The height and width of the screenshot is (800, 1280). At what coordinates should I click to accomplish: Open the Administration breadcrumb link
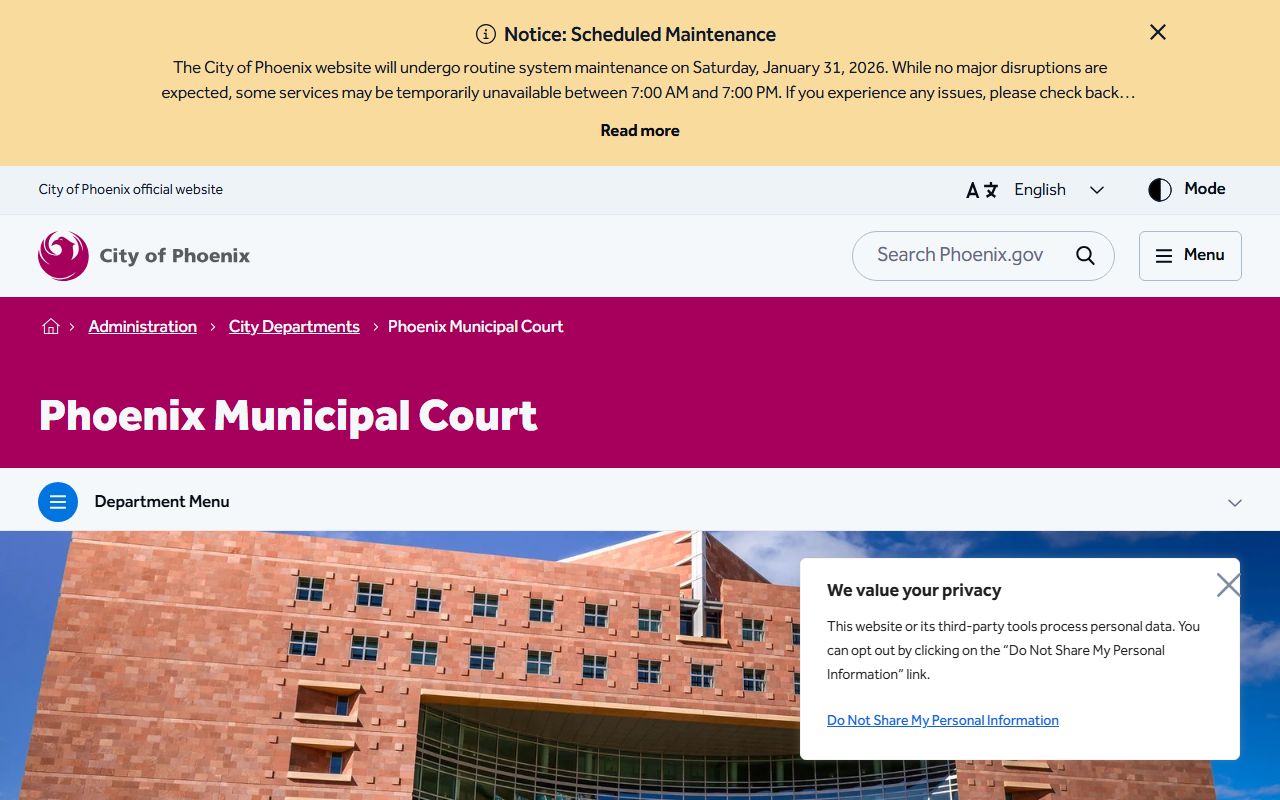click(143, 326)
